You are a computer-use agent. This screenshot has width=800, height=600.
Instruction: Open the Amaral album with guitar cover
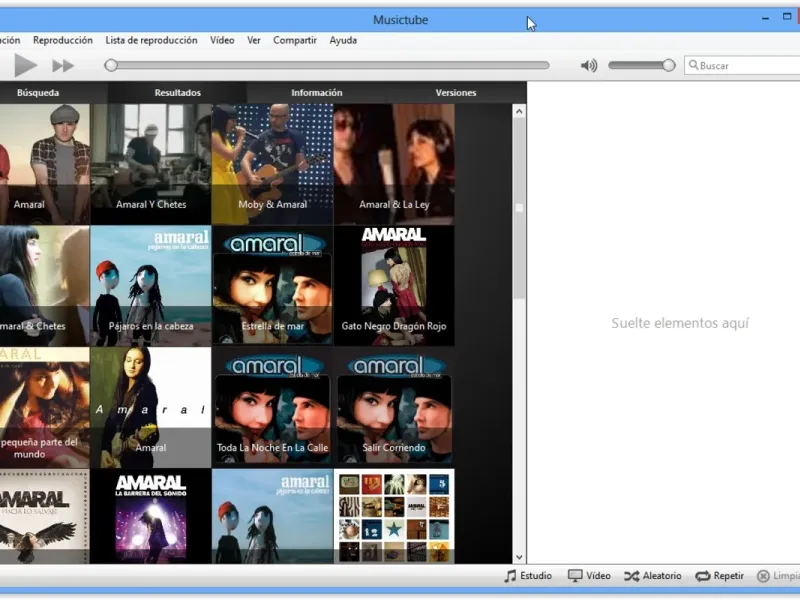click(x=151, y=408)
